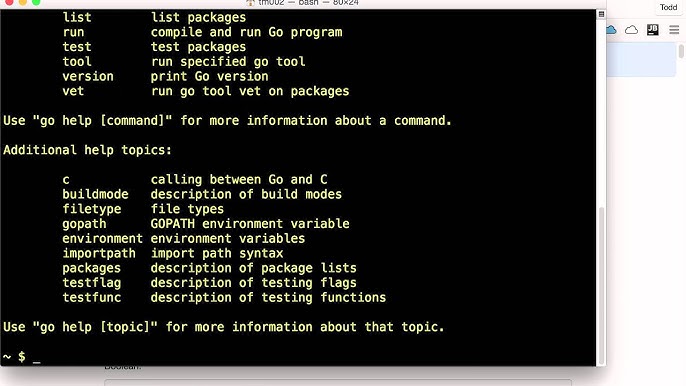Zoom the terminal with green button
The image size is (686, 386).
36,2
